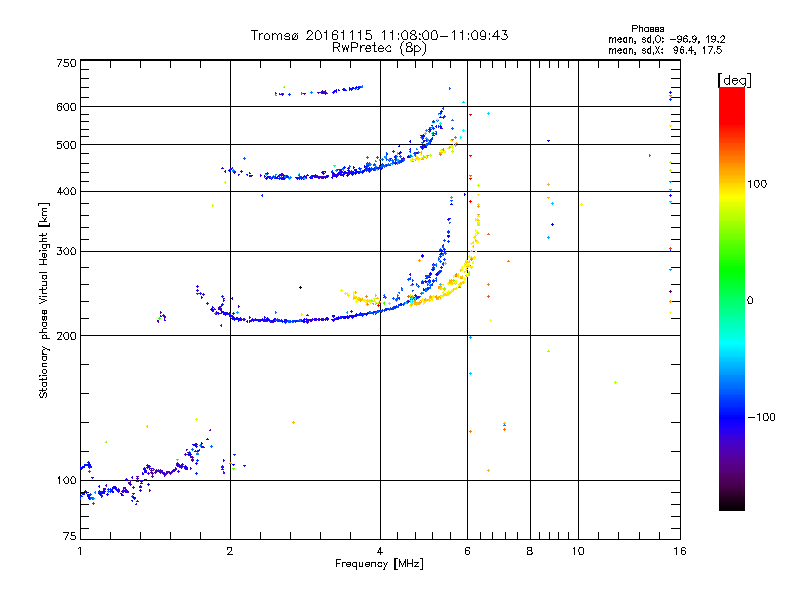The width and height of the screenshot is (800, 600).
Task: Click the "mean, sd,X: 96.4, 17.5" statistic
Action: [665, 50]
